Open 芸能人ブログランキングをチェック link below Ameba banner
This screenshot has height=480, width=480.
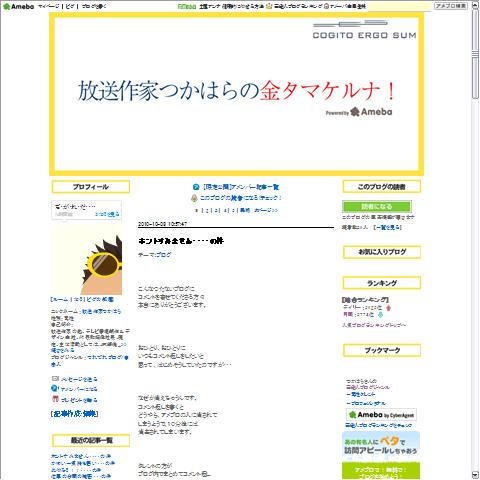378,426
